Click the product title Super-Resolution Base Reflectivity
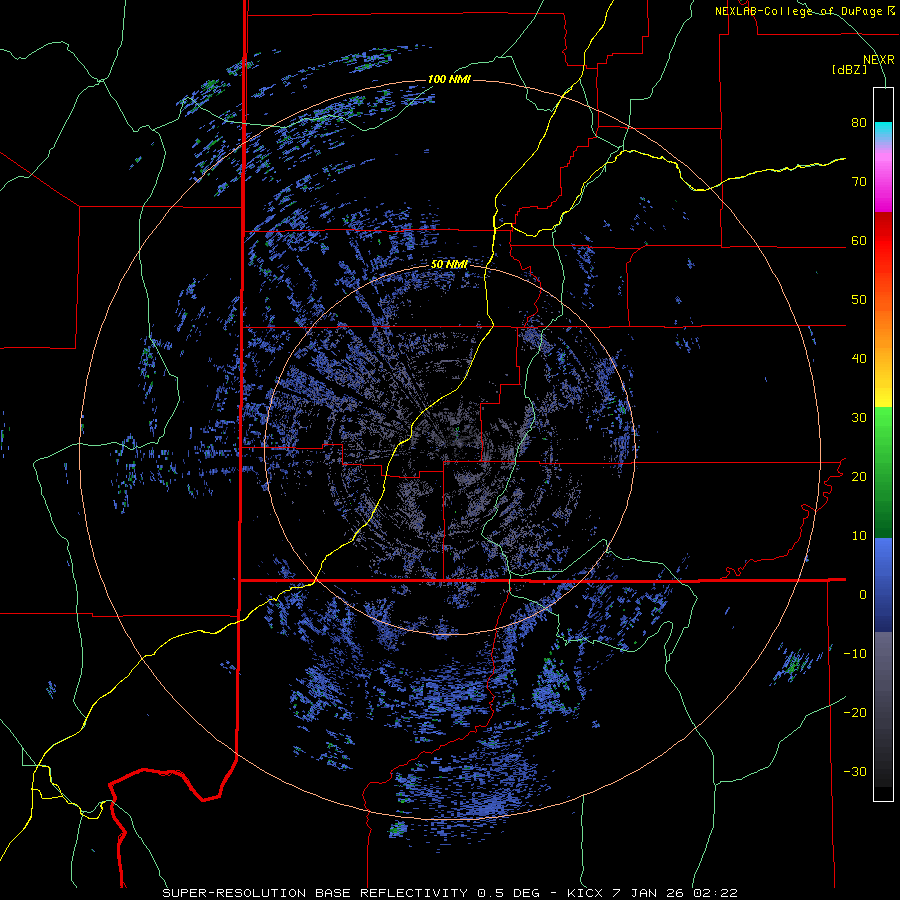This screenshot has height=900, width=900. pyautogui.click(x=316, y=893)
